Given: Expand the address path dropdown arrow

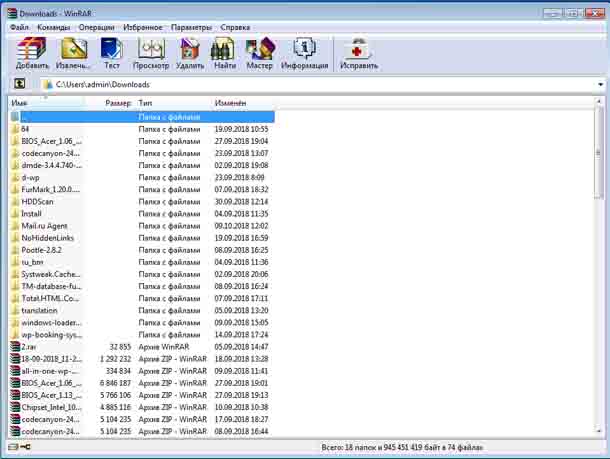Looking at the screenshot, I should [600, 84].
